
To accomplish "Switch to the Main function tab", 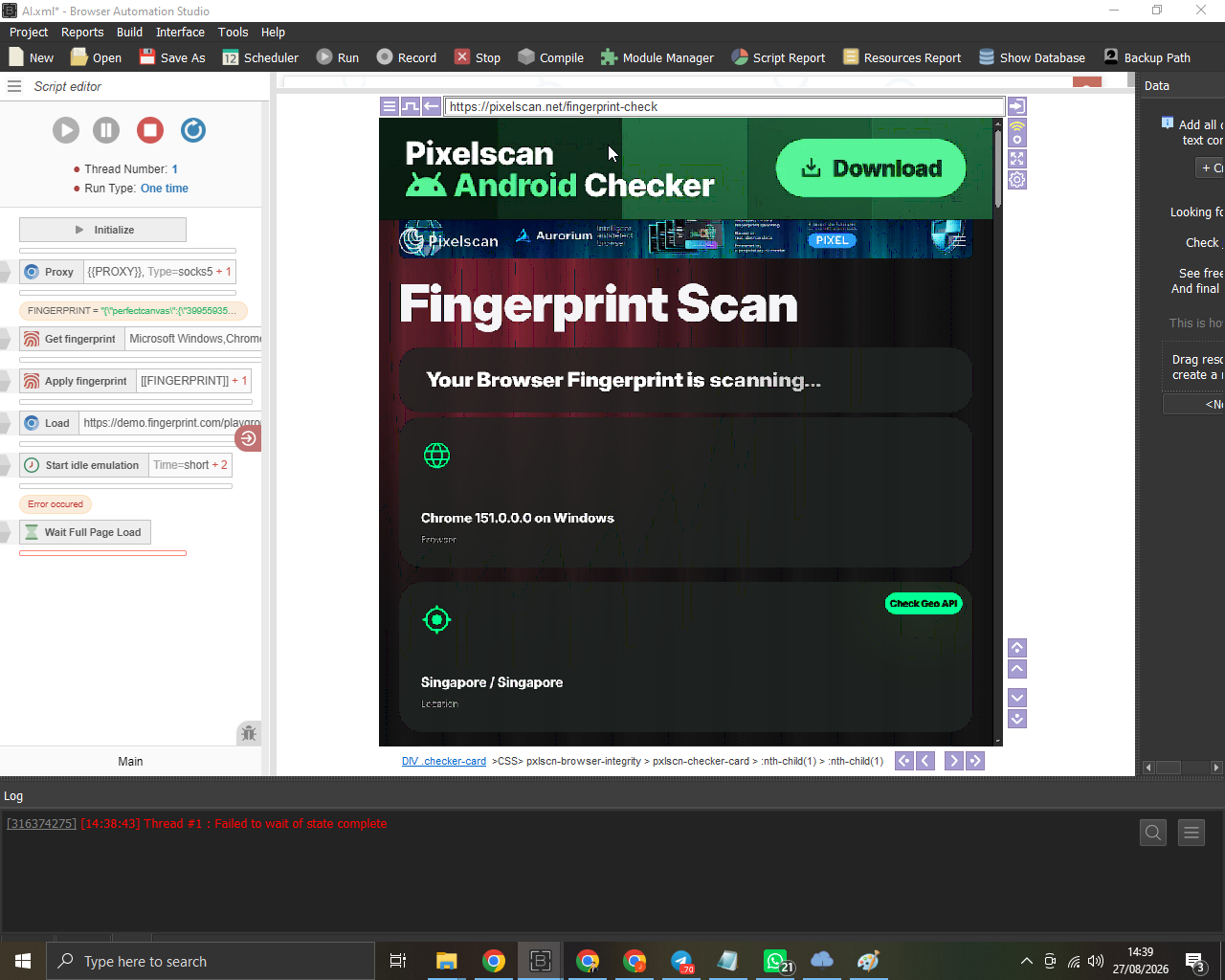I will pyautogui.click(x=130, y=762).
